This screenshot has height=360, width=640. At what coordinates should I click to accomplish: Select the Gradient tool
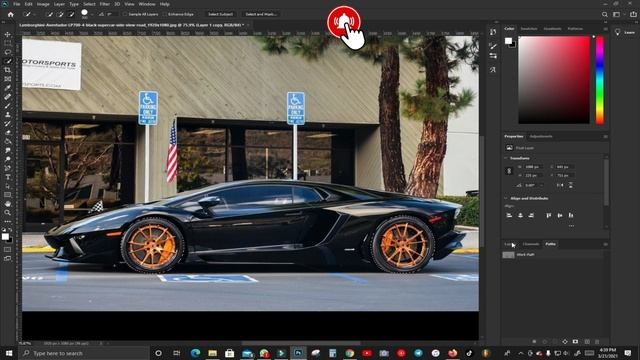point(7,141)
